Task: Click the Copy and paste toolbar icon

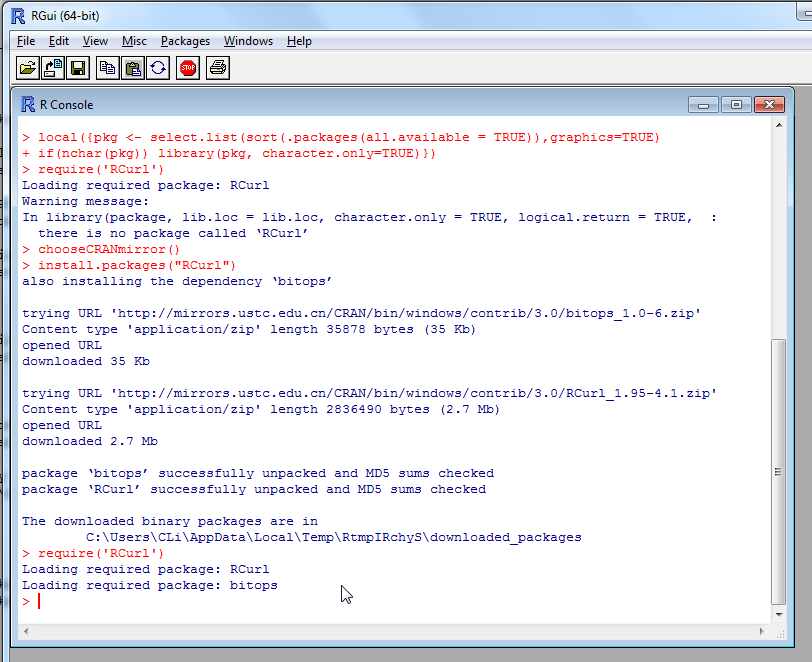Action: 158,68
